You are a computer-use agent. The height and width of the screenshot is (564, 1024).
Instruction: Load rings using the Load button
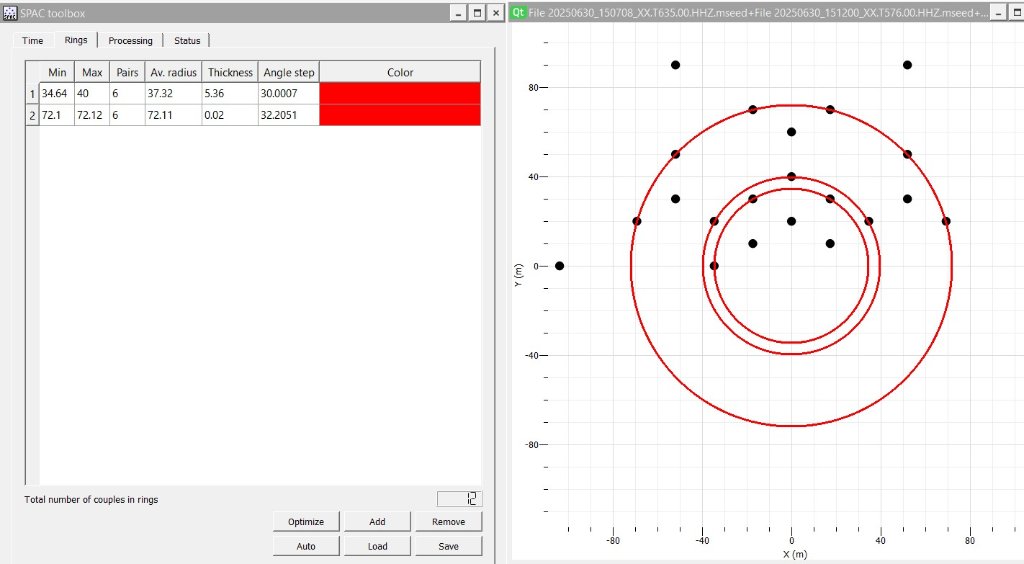(377, 546)
